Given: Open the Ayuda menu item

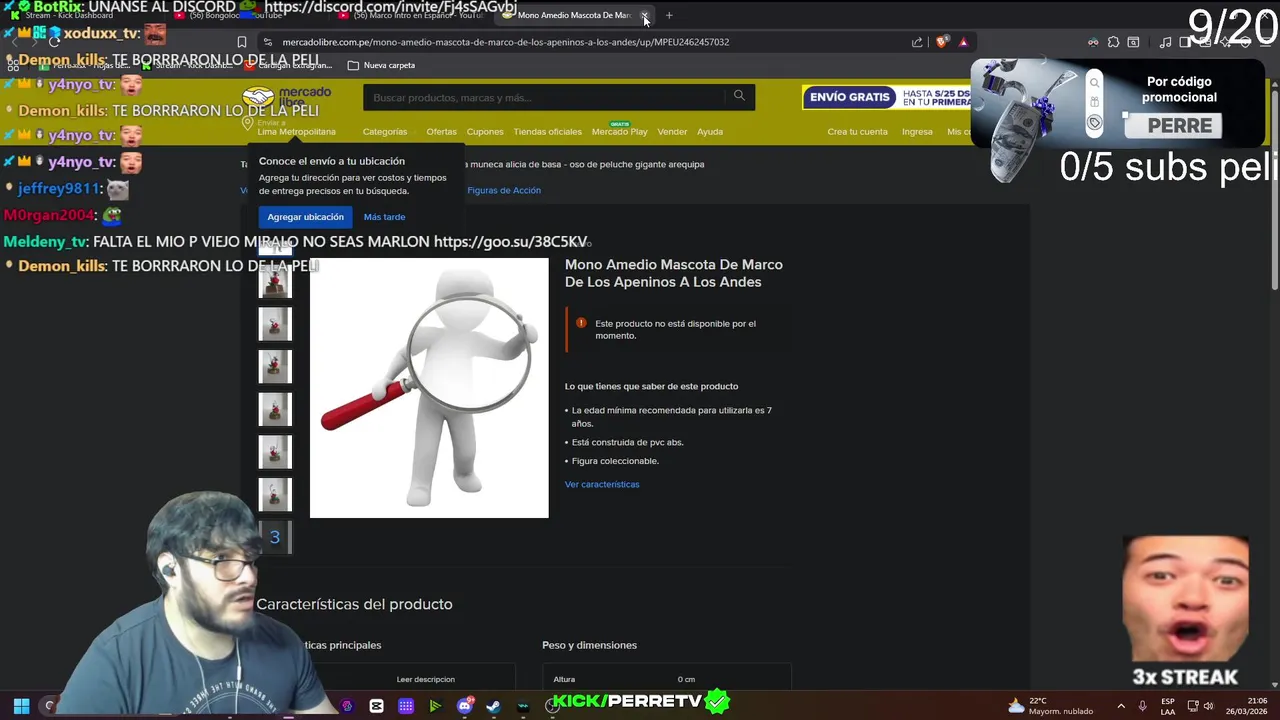Looking at the screenshot, I should coord(710,132).
